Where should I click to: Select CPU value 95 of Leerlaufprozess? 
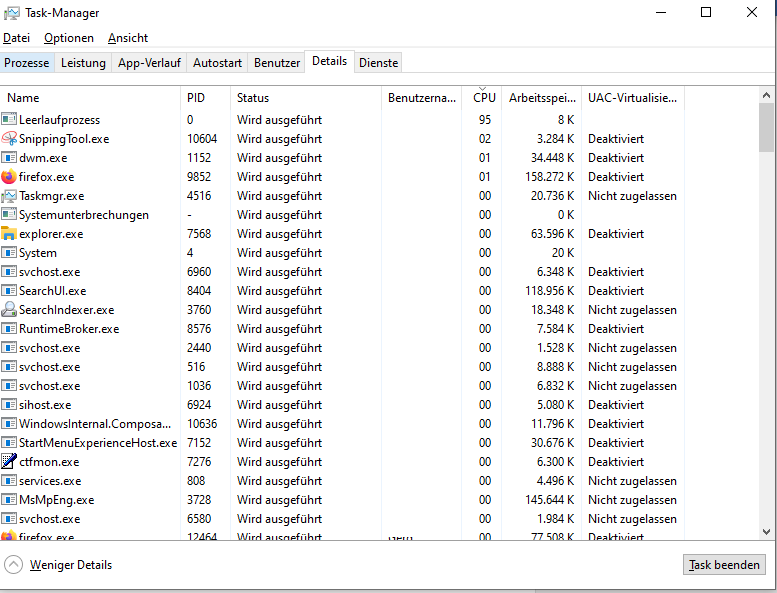(485, 119)
